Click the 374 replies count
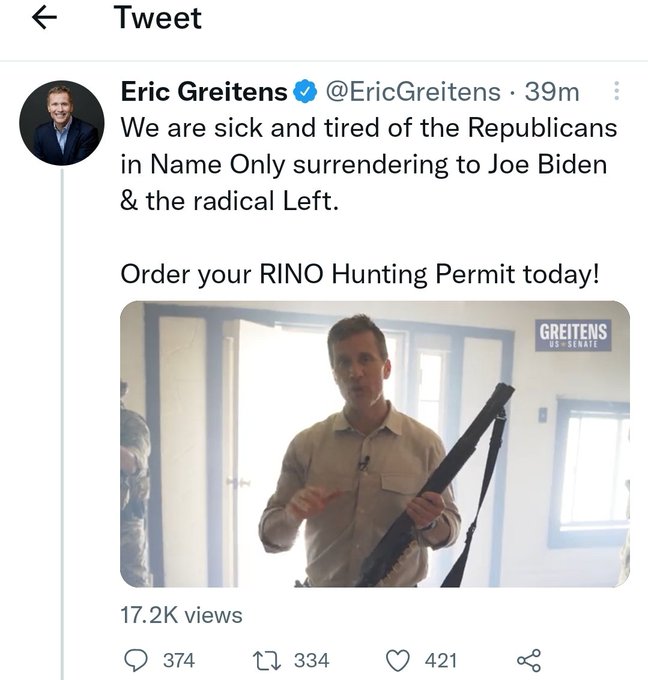The height and width of the screenshot is (680, 648). point(179,660)
